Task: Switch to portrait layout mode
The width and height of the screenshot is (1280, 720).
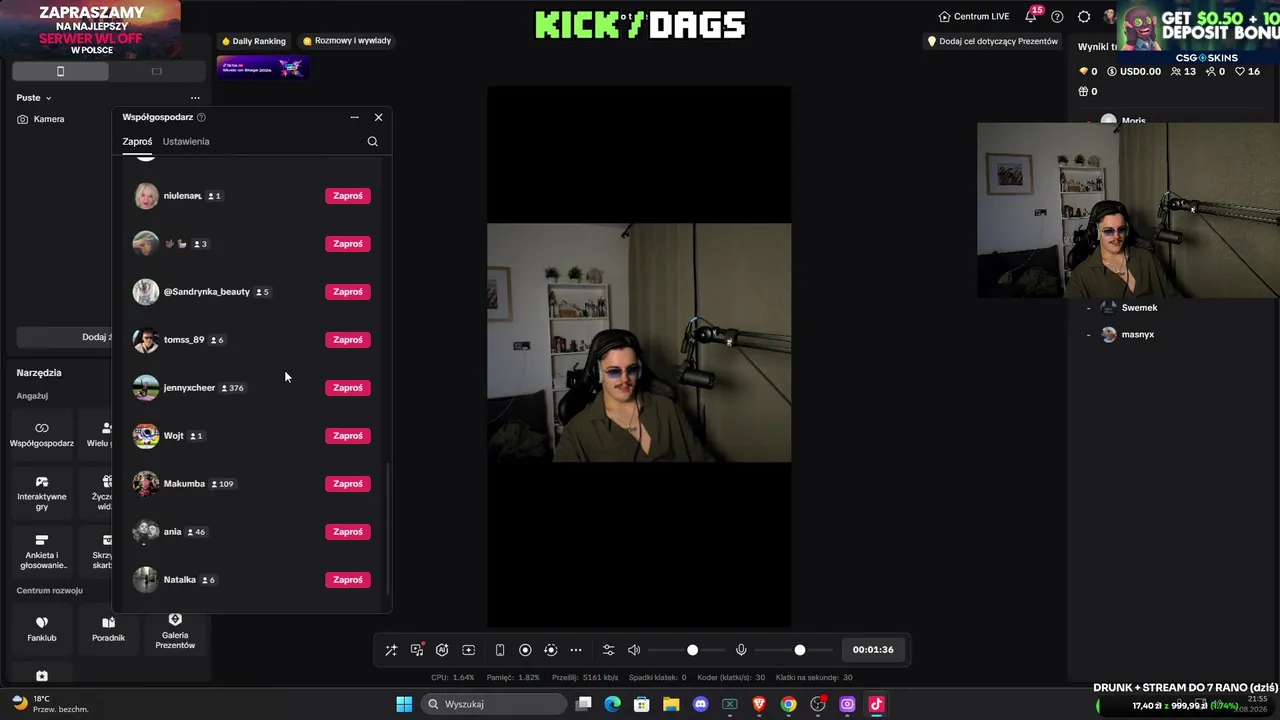Action: [60, 71]
